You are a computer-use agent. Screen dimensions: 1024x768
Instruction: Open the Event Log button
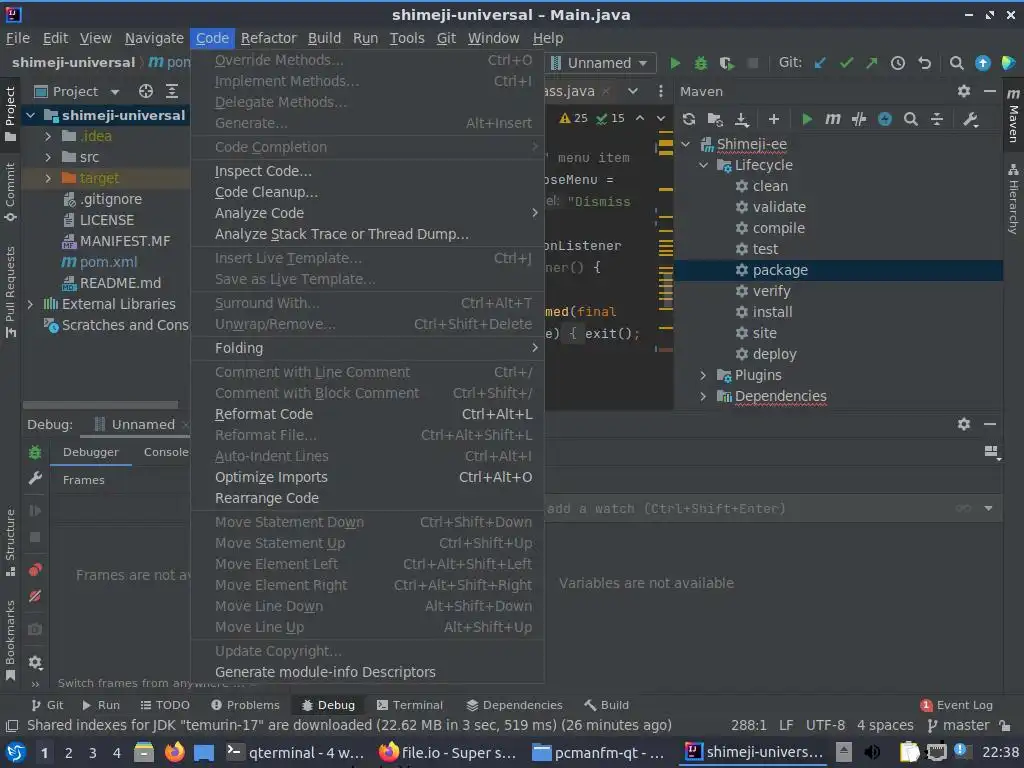957,705
